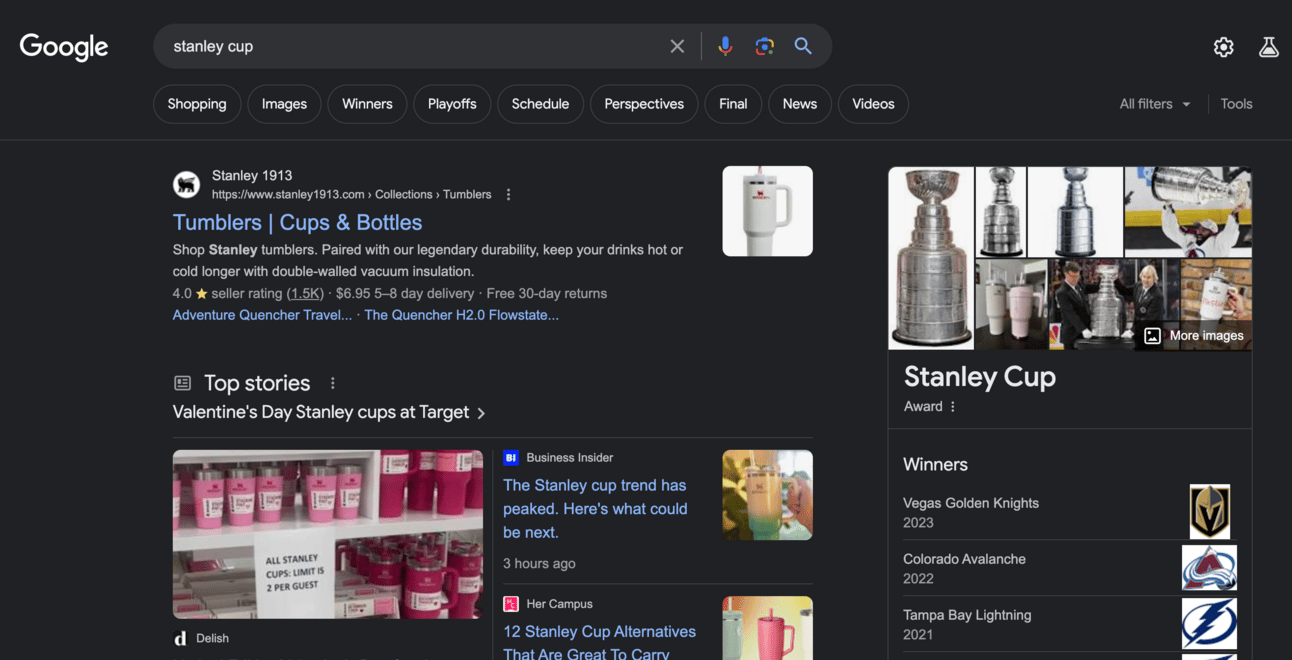Open options menu for Stanley 1913 result
Viewport: 1292px width, 660px height.
pos(508,195)
